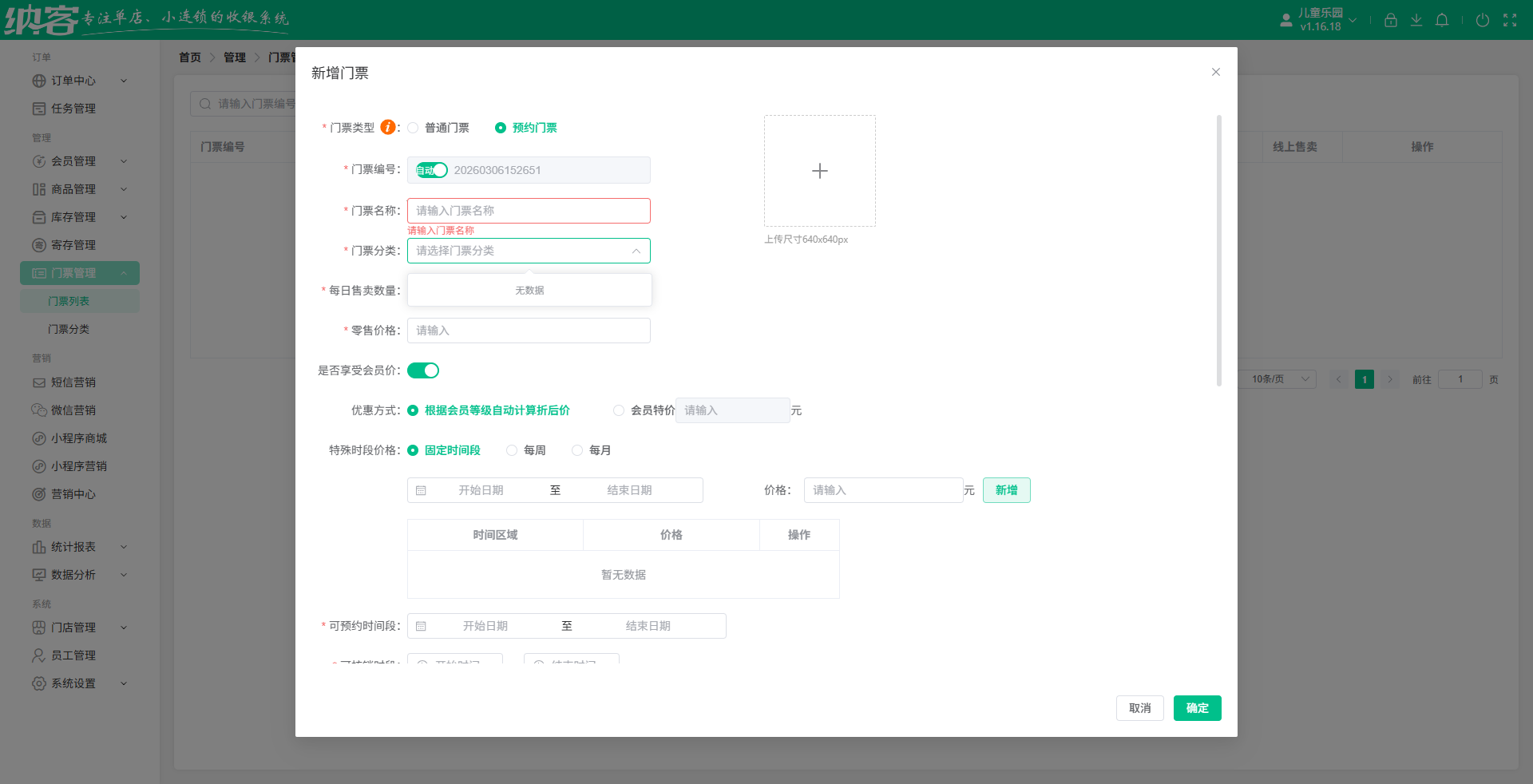
Task: Select the 普通门票 radio option
Action: (413, 128)
